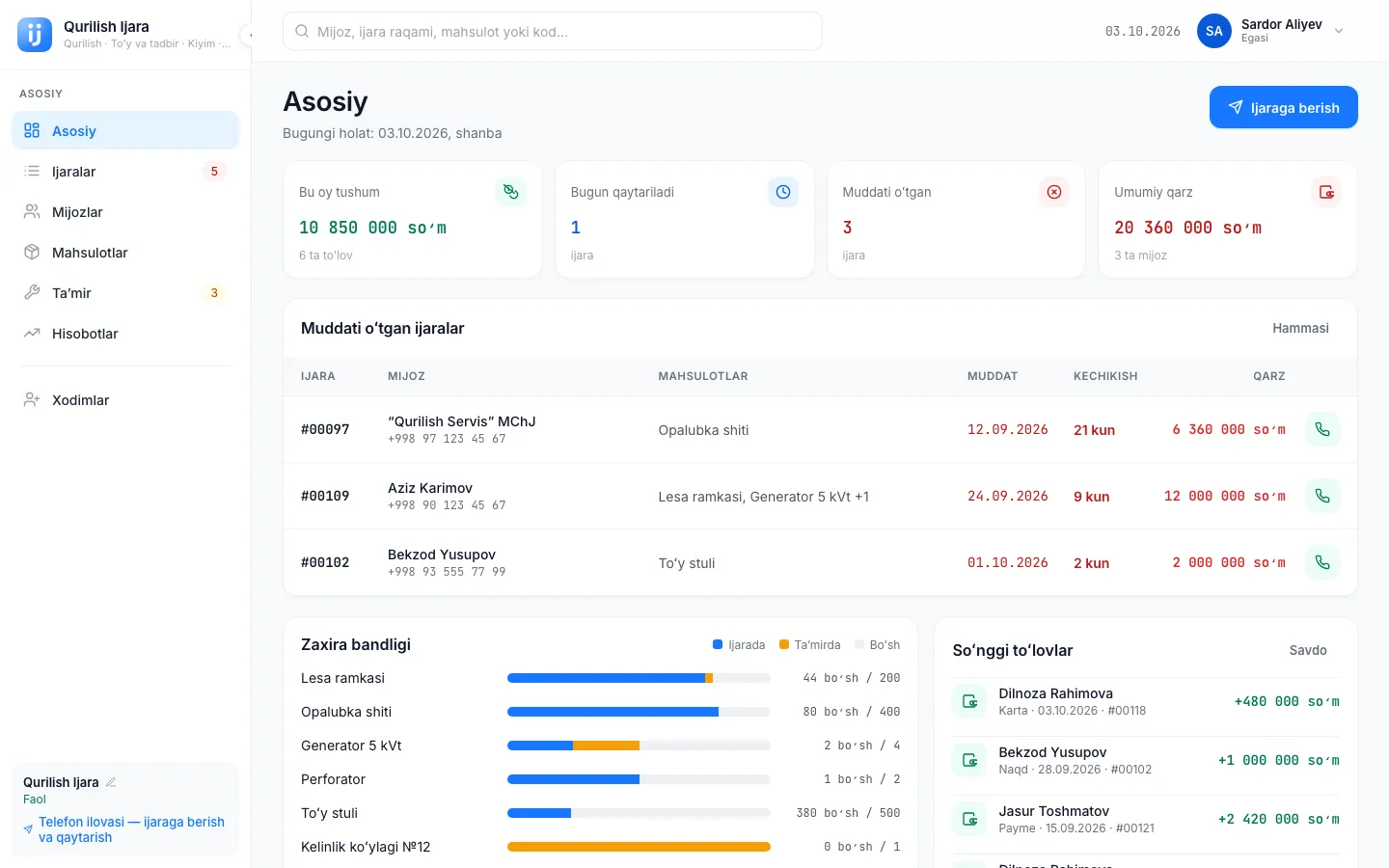Go to Ijaralar in the sidebar
Screen dimensions: 1389x868
click(x=125, y=172)
